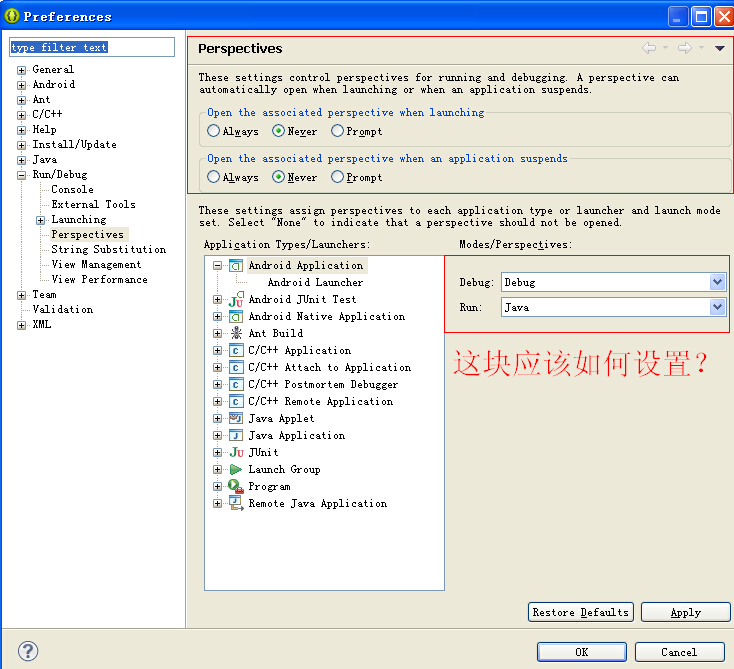Open forward-history dropdown next to forward arrow

pyautogui.click(x=701, y=48)
